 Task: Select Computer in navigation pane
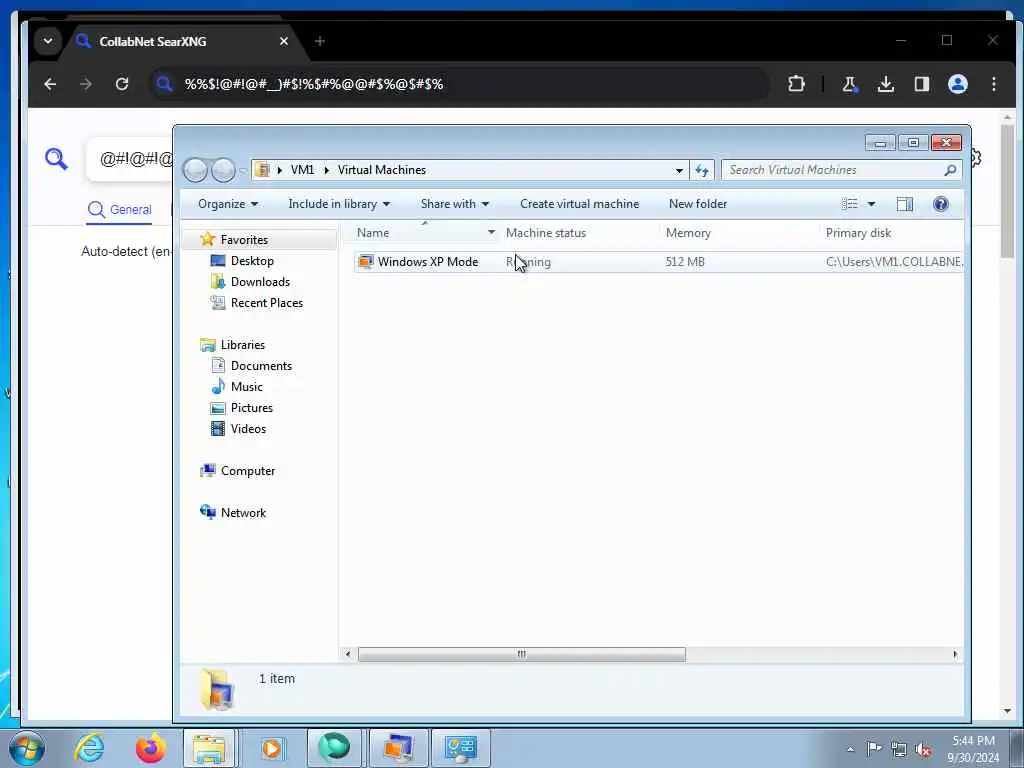(248, 470)
